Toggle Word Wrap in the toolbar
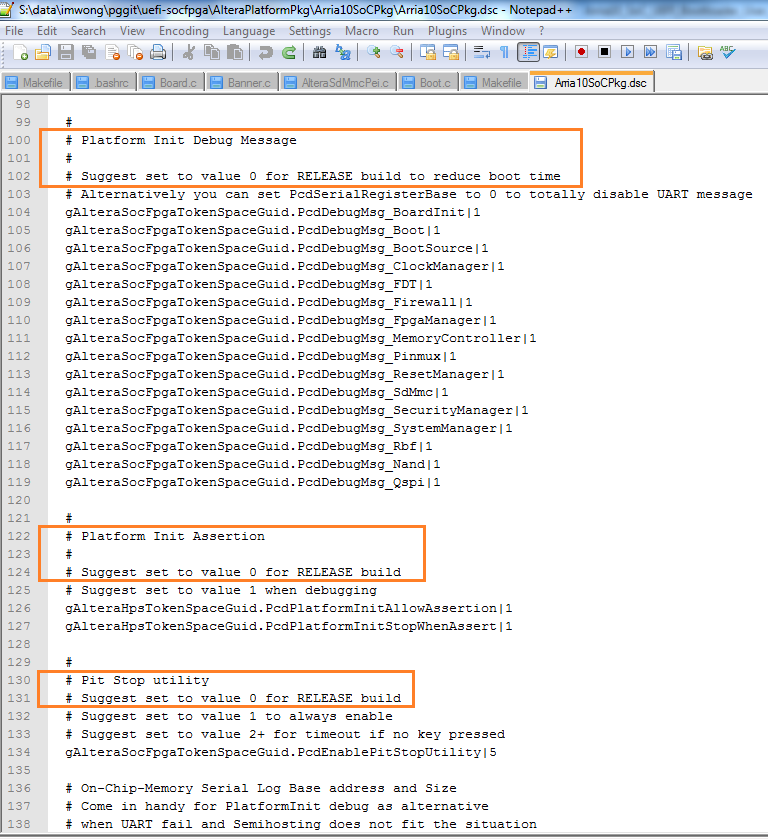The height and width of the screenshot is (839, 768). [x=482, y=52]
